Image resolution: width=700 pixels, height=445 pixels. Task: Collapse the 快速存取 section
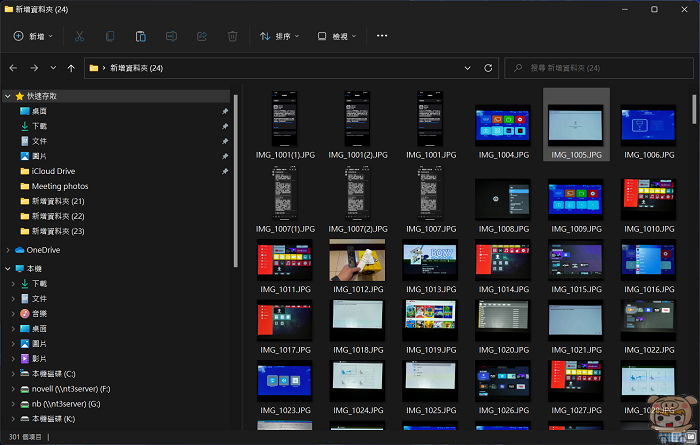(x=8, y=96)
